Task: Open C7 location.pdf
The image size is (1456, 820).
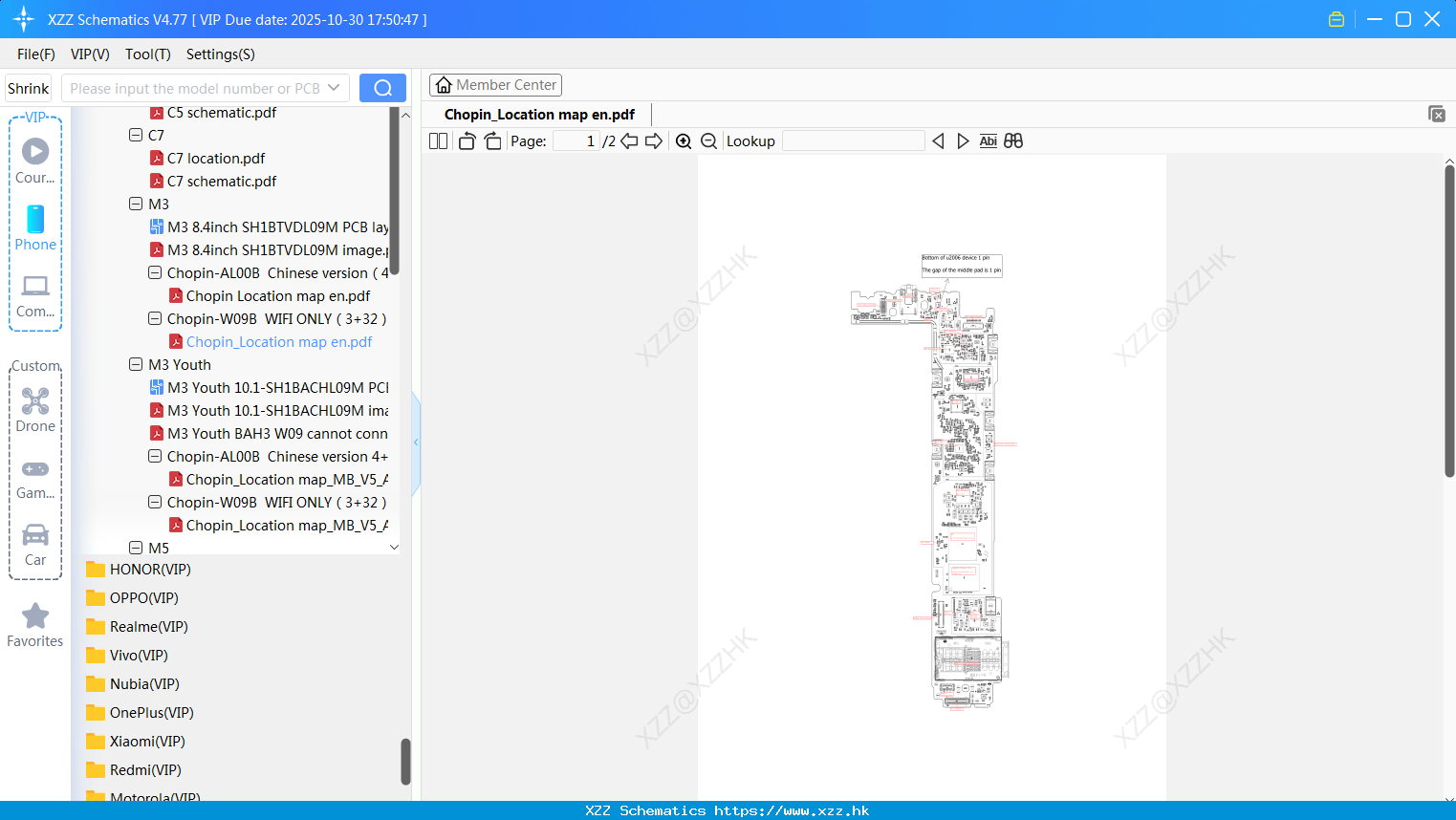Action: 216,158
